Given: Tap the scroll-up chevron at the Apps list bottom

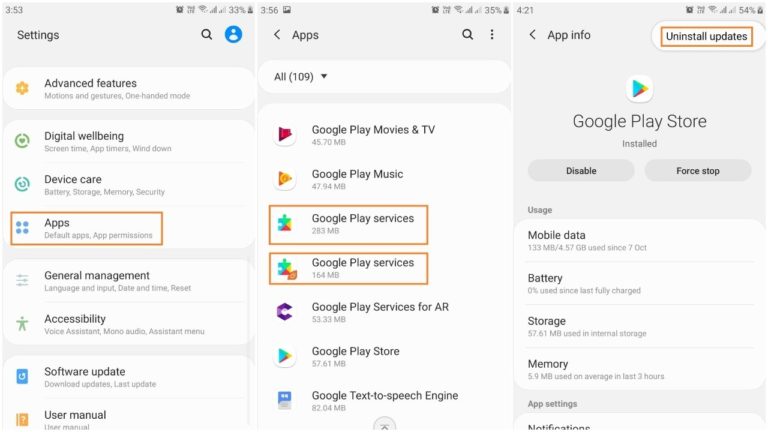Looking at the screenshot, I should 384,425.
